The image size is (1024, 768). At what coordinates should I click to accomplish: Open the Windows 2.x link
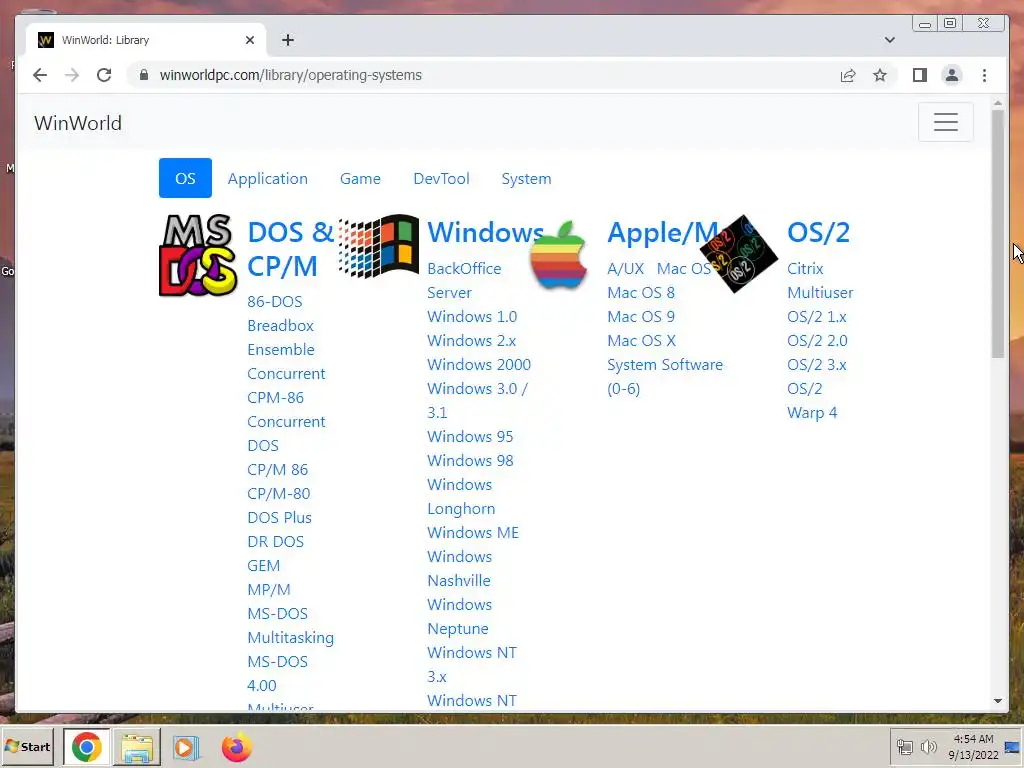[472, 341]
